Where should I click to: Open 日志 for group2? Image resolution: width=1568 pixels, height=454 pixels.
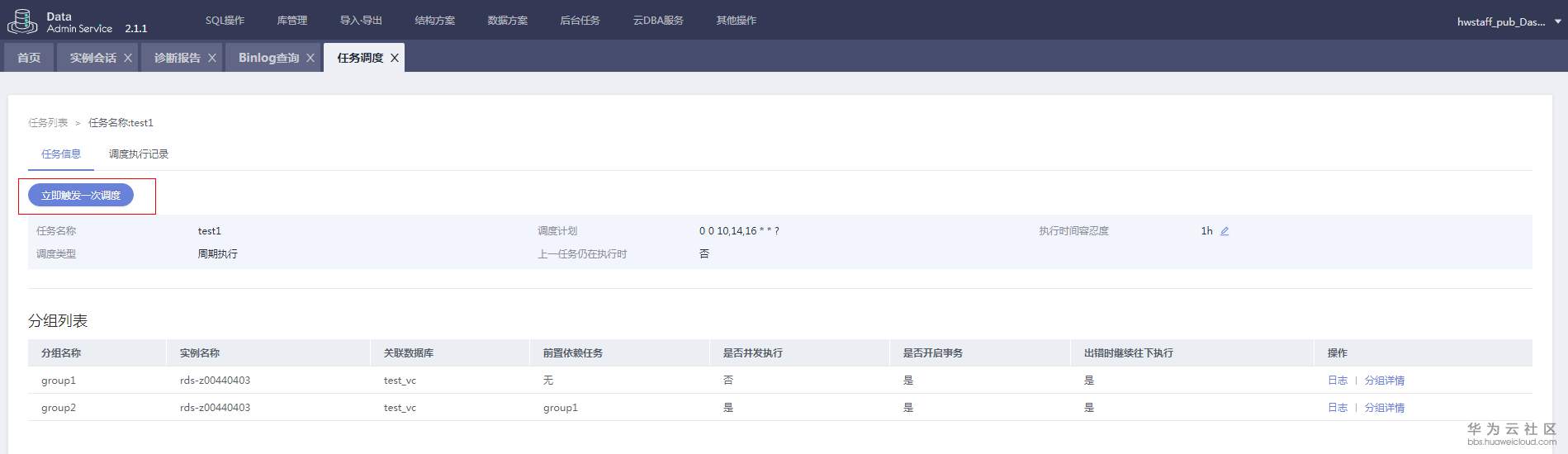pos(1338,408)
